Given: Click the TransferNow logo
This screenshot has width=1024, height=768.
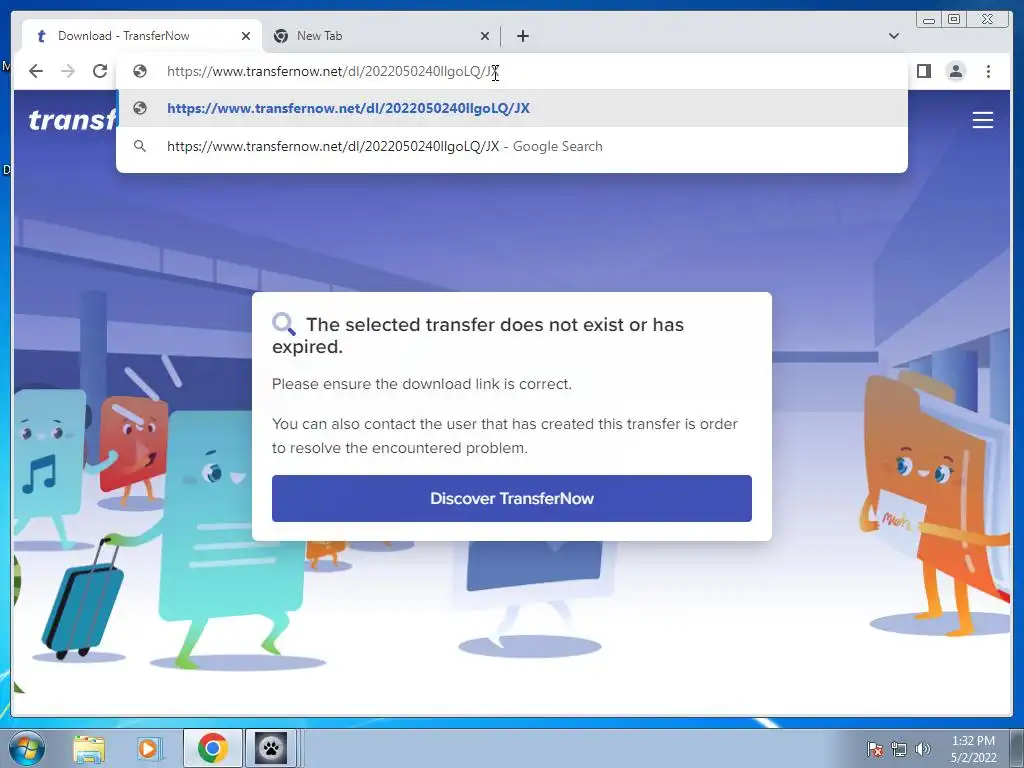Looking at the screenshot, I should point(72,120).
